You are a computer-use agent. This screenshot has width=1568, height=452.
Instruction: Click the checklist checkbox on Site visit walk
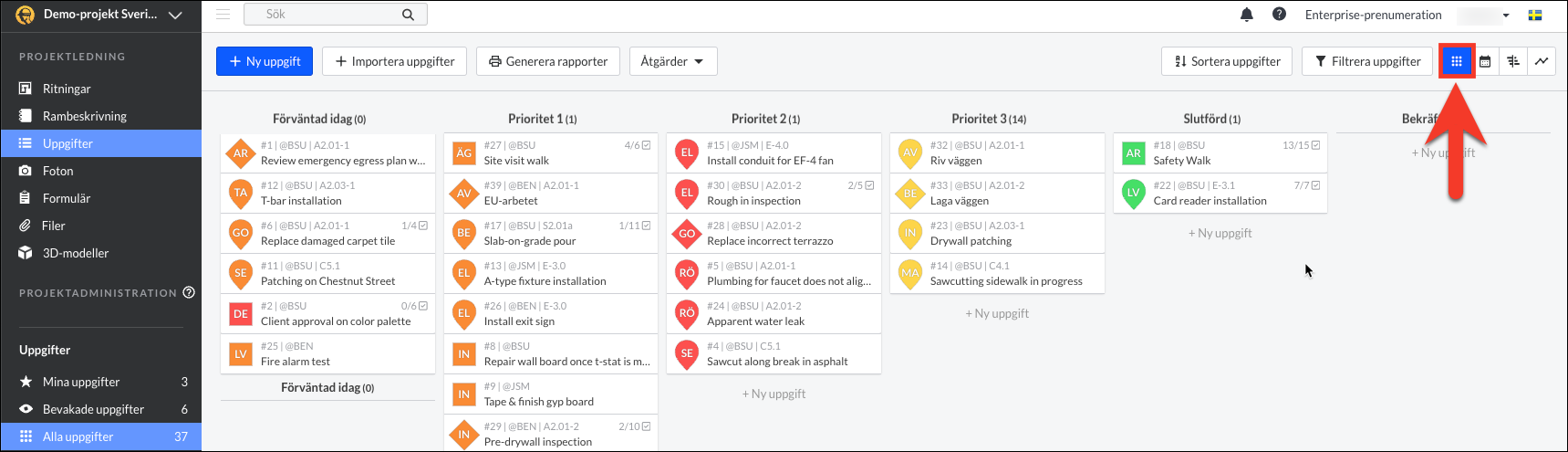pyautogui.click(x=646, y=145)
